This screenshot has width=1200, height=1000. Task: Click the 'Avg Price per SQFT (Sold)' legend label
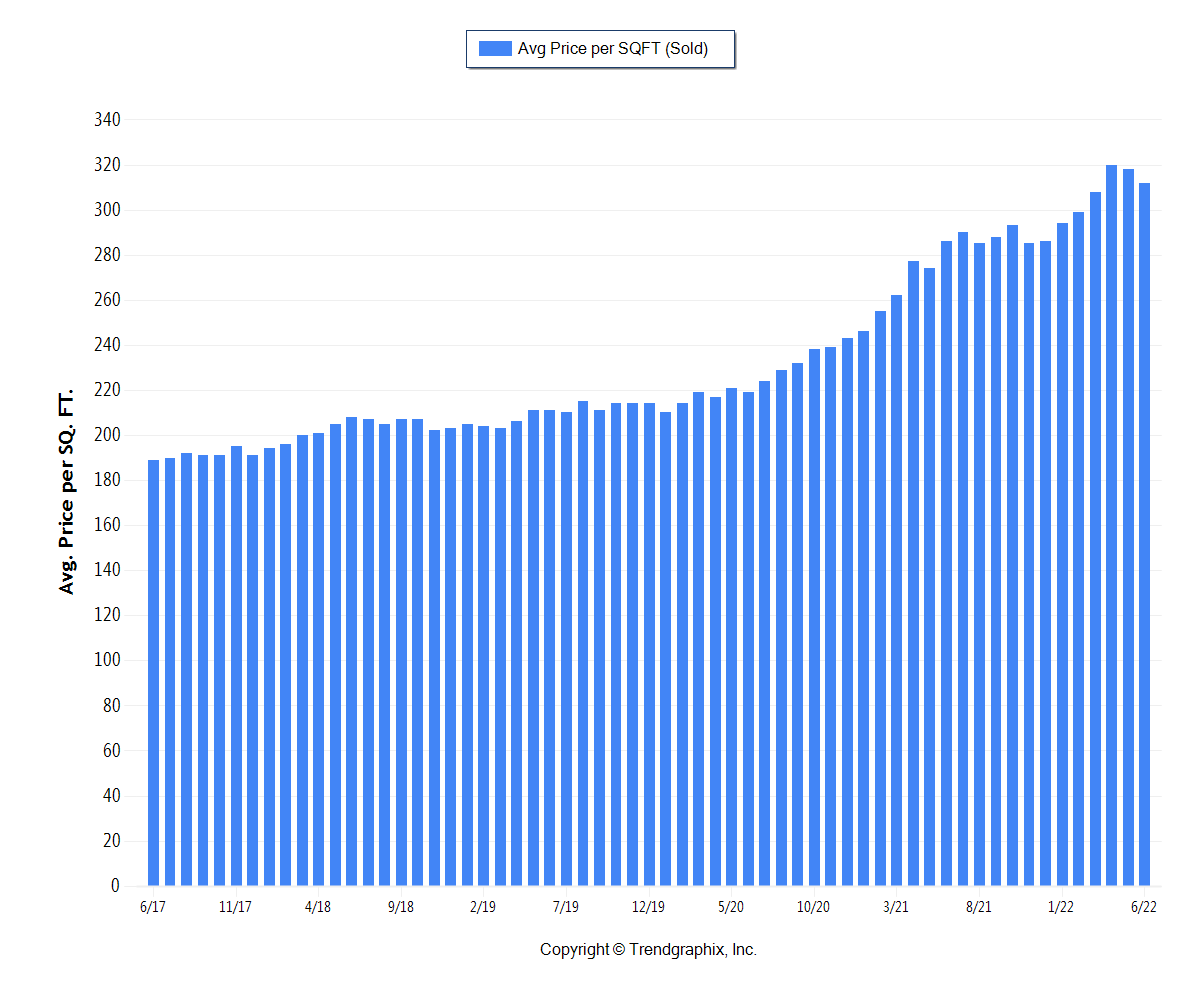(x=612, y=49)
